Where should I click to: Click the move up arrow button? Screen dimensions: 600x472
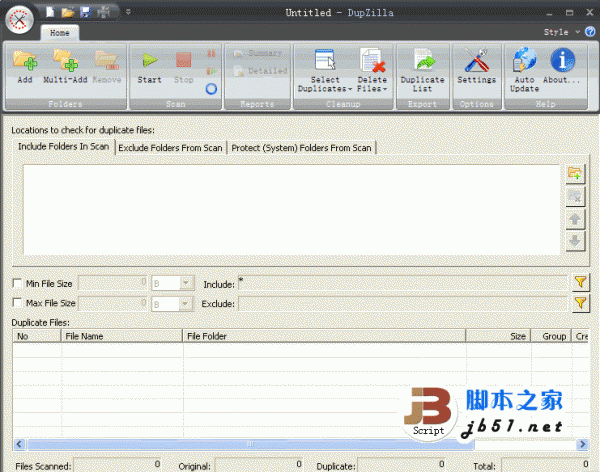pos(575,219)
